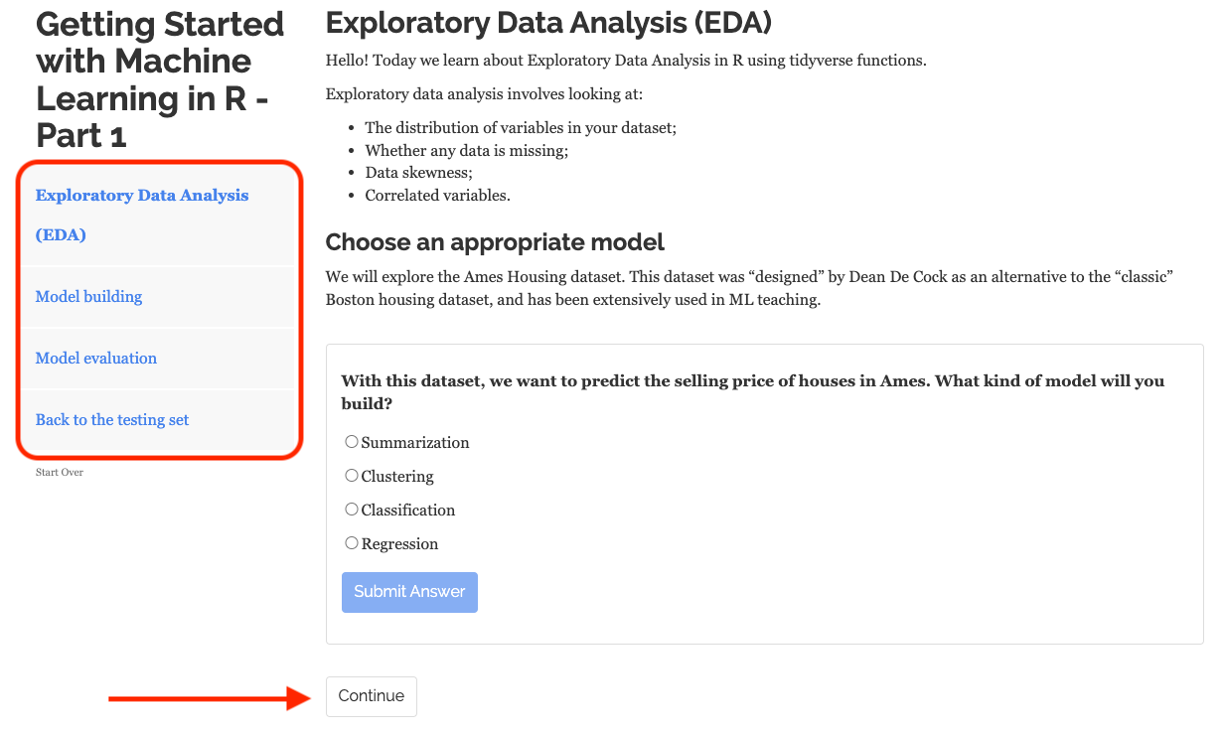The width and height of the screenshot is (1226, 734).
Task: Switch to the Model evaluation section
Action: point(96,358)
